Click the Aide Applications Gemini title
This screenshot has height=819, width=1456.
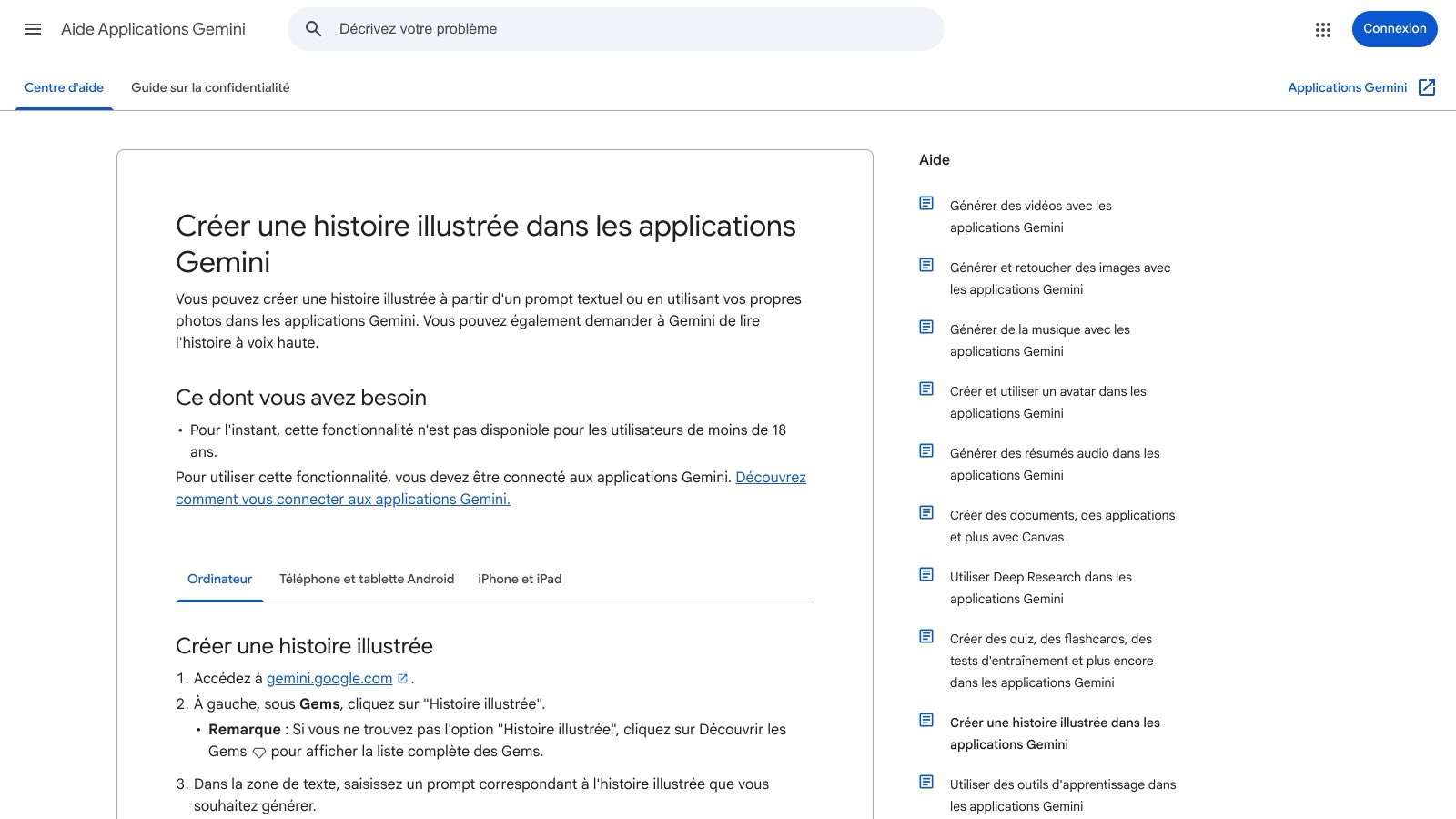click(153, 29)
